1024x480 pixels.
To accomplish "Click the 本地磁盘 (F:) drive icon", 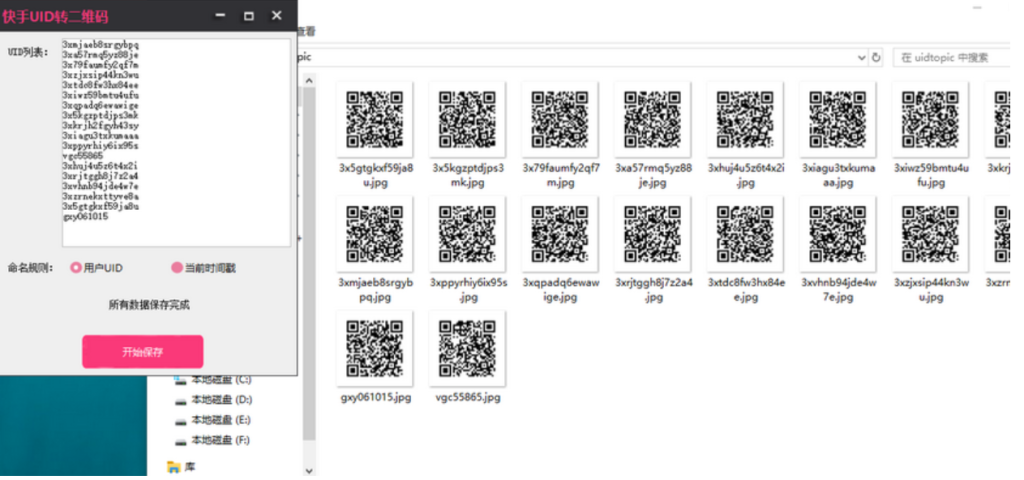I will (x=181, y=440).
